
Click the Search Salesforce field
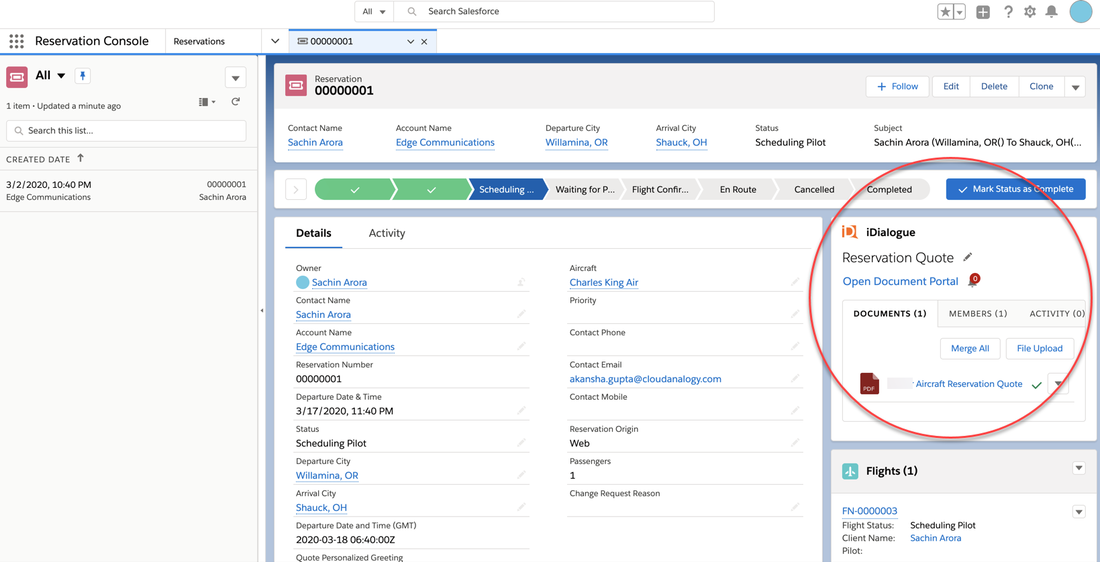(x=554, y=12)
